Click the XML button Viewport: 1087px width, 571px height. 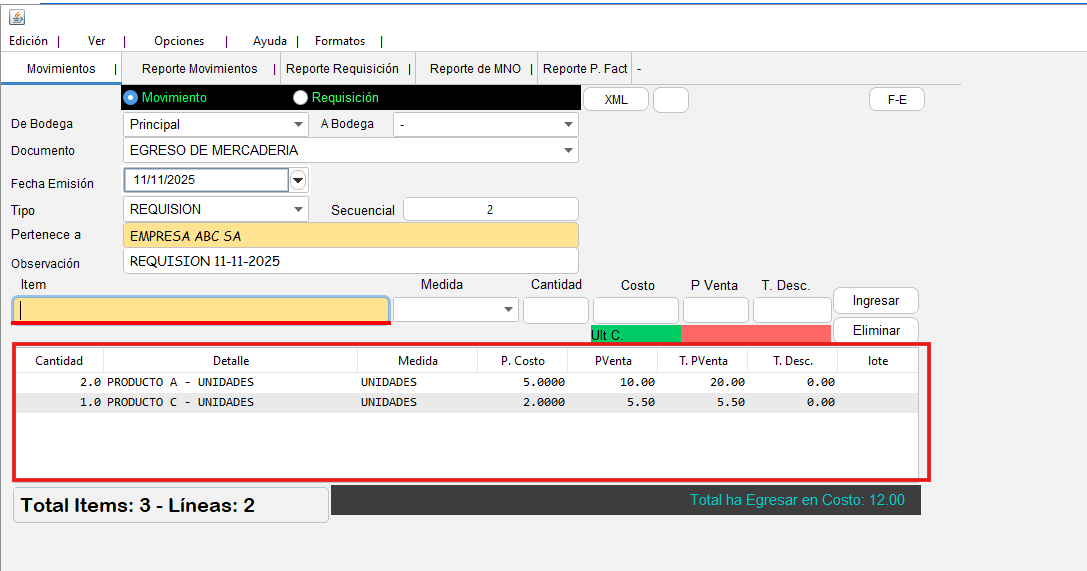pos(616,100)
